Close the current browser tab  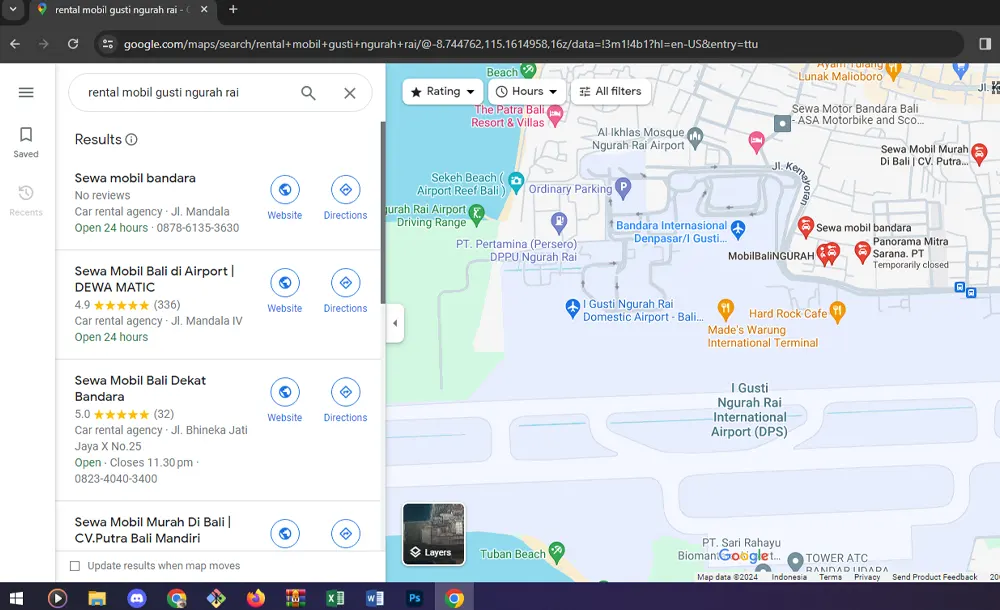204,10
